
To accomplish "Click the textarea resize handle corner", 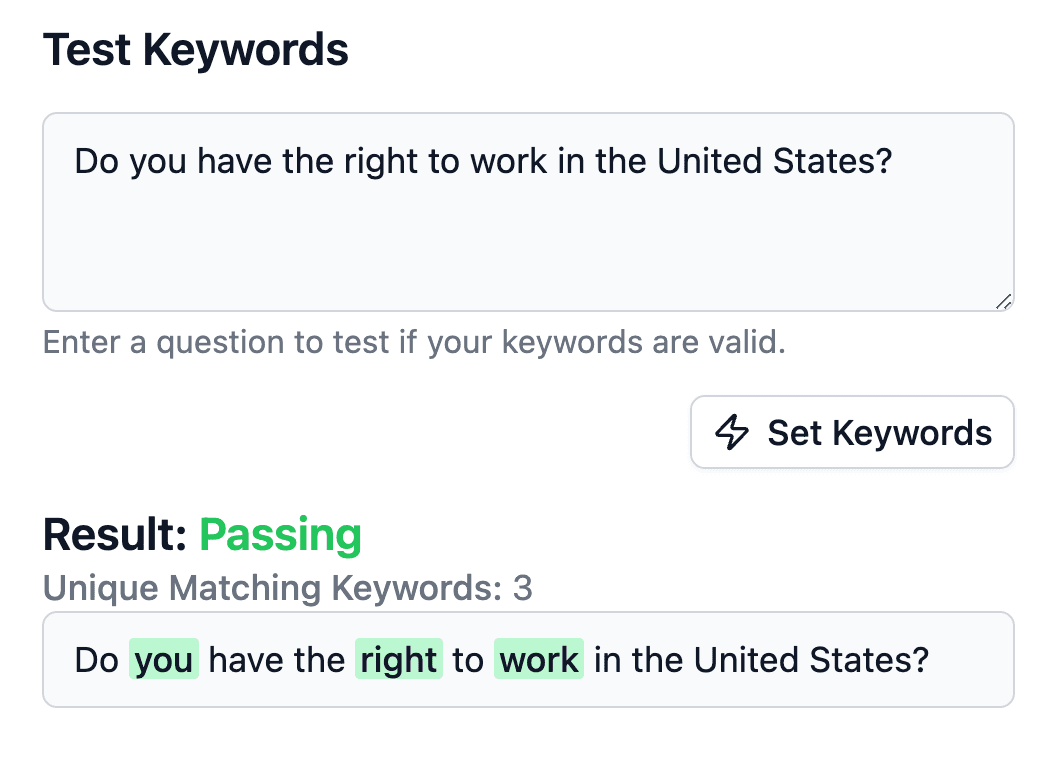I will point(1004,301).
